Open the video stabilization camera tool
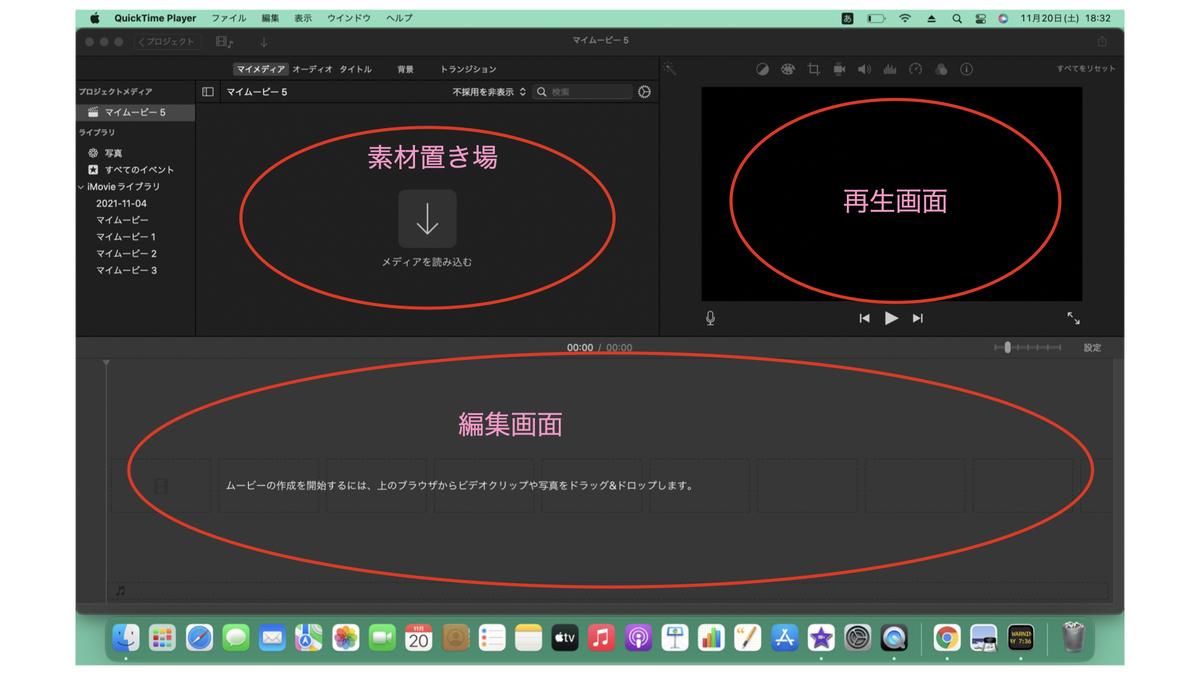The width and height of the screenshot is (1200, 675). pos(839,69)
